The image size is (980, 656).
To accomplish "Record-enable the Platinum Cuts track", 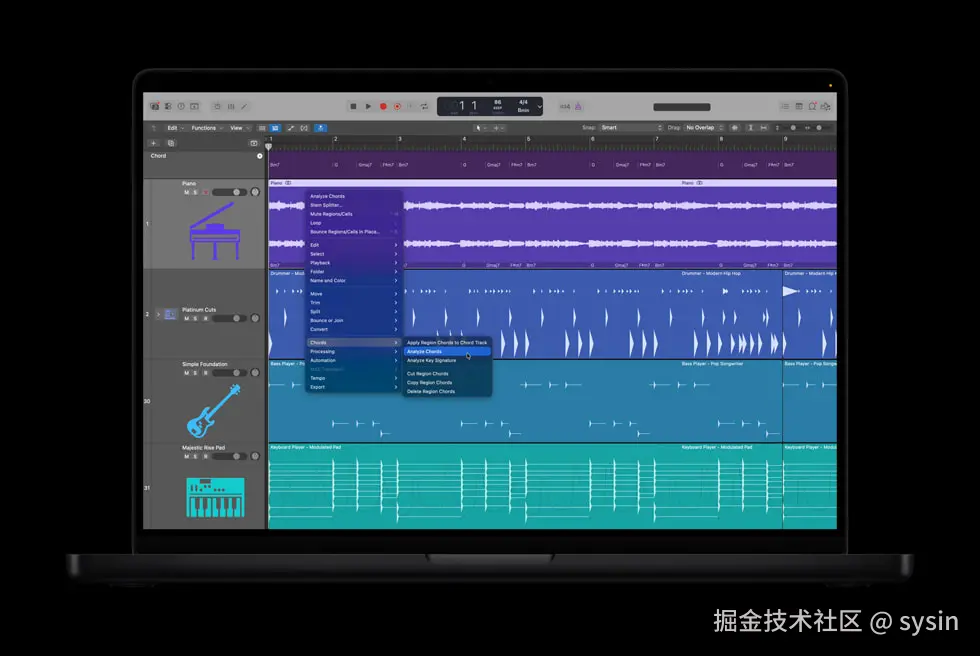I will pyautogui.click(x=205, y=319).
